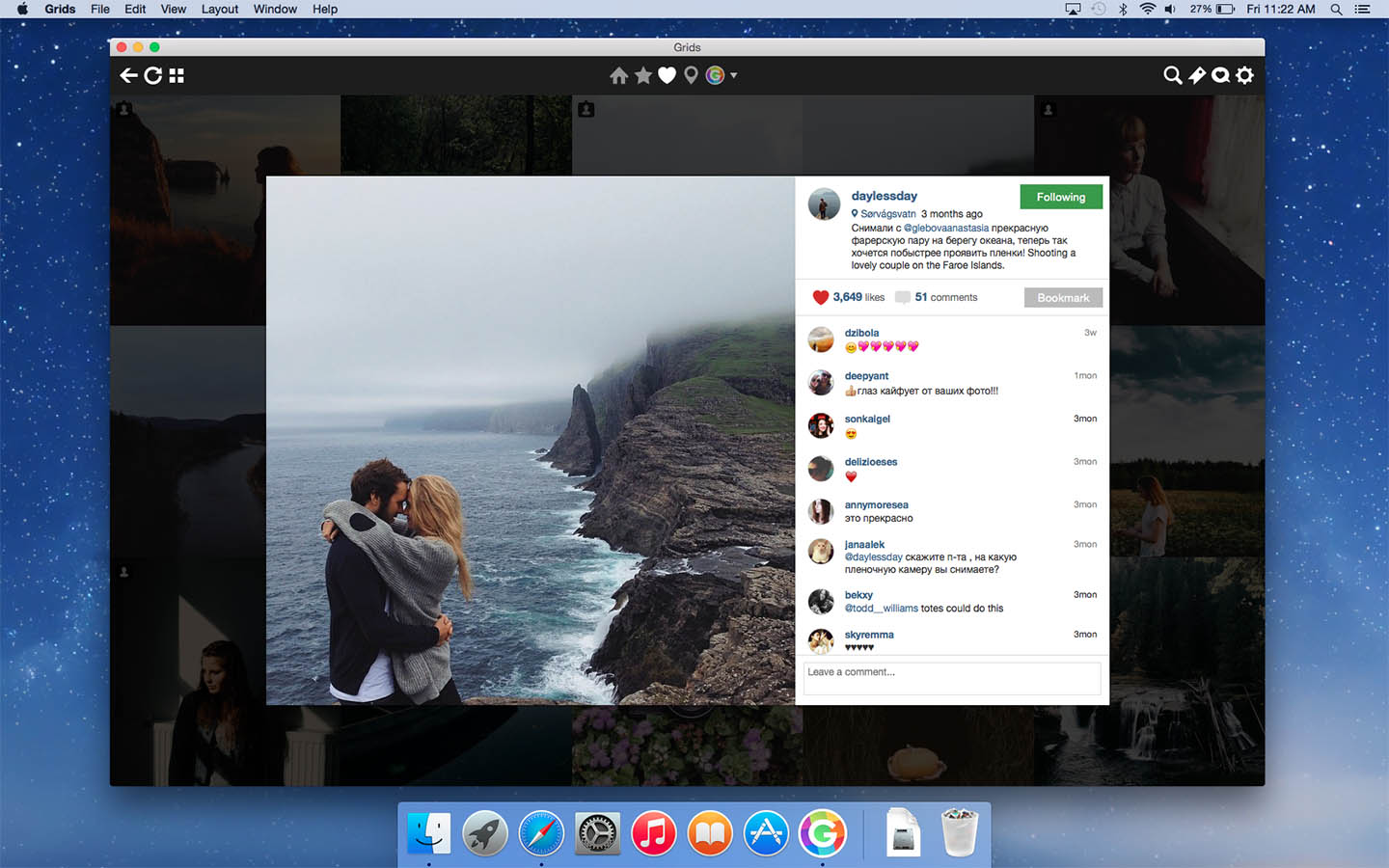Viewport: 1389px width, 868px height.
Task: Toggle like with the red heart beside 3,649
Action: pos(821,297)
